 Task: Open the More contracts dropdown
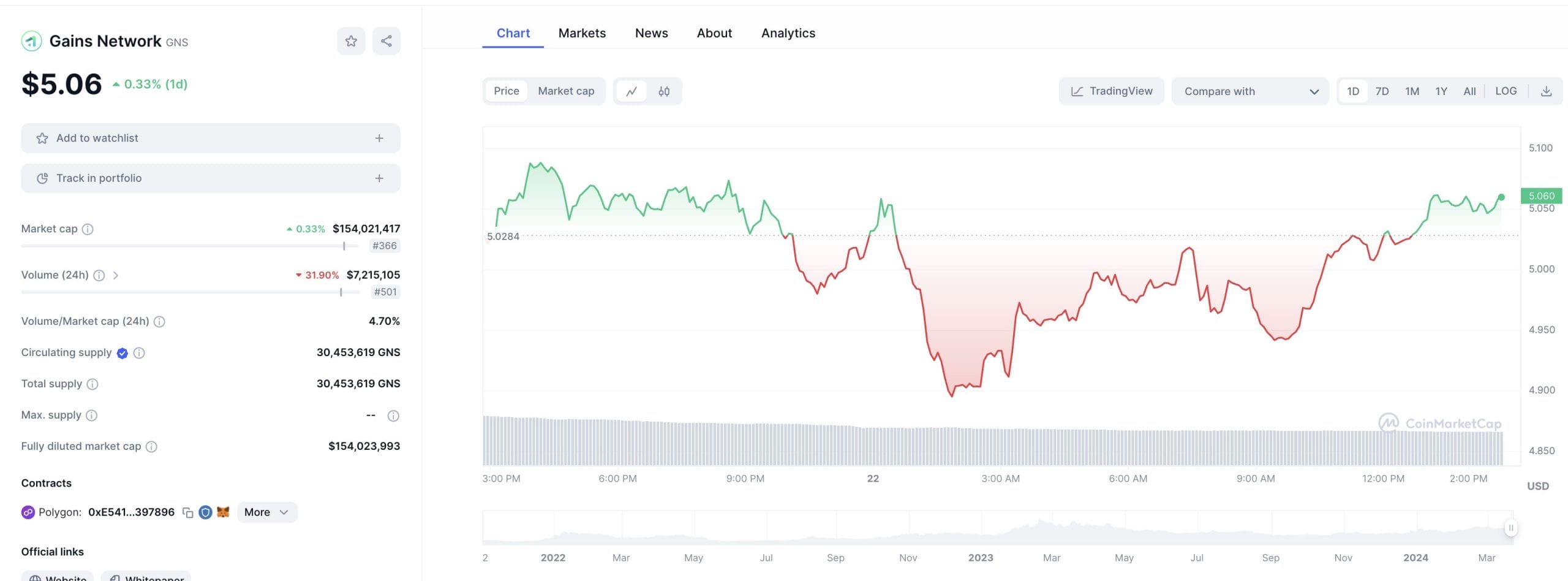[266, 512]
